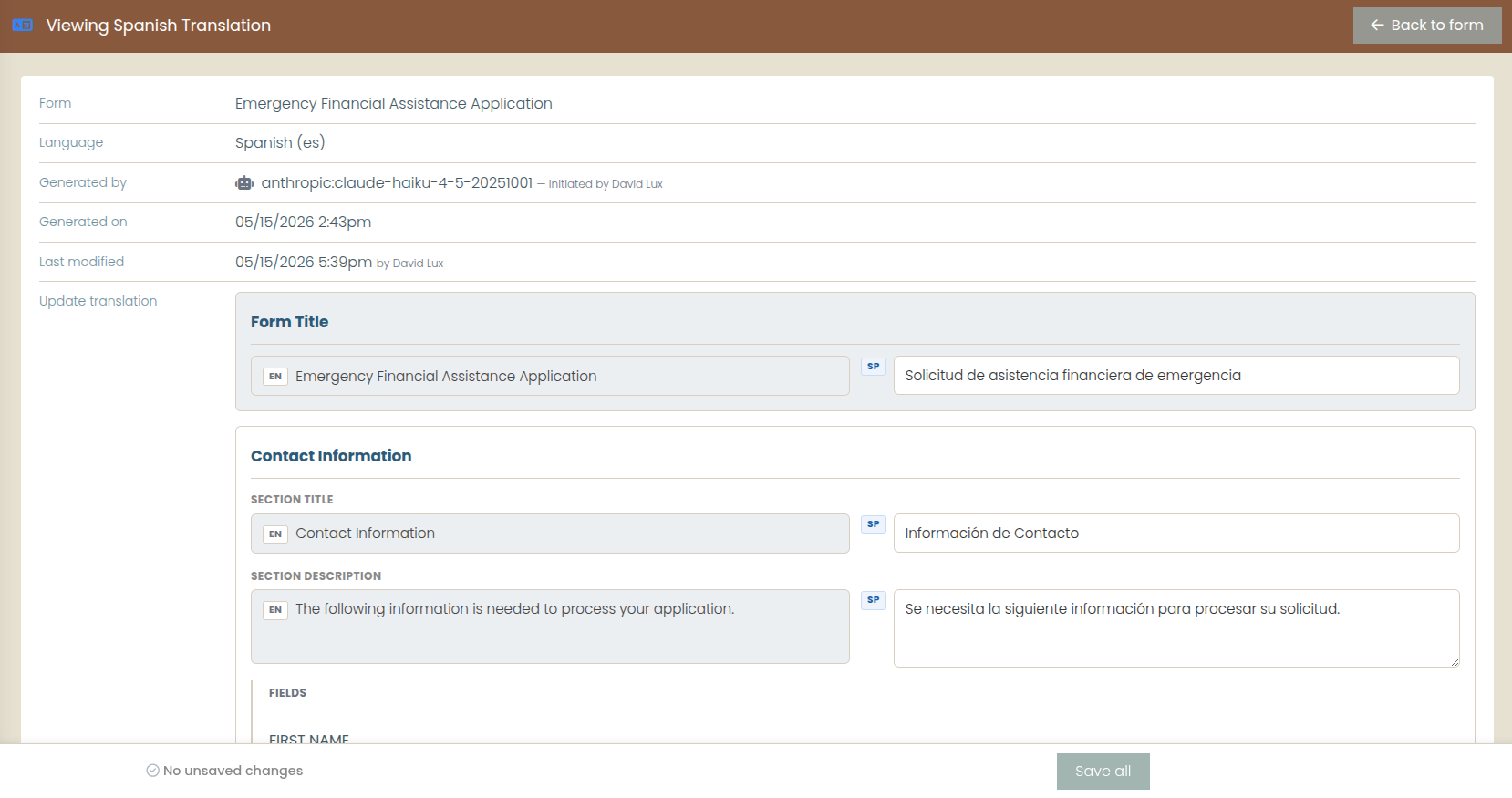
Task: Click the Back to form button
Action: [1427, 26]
